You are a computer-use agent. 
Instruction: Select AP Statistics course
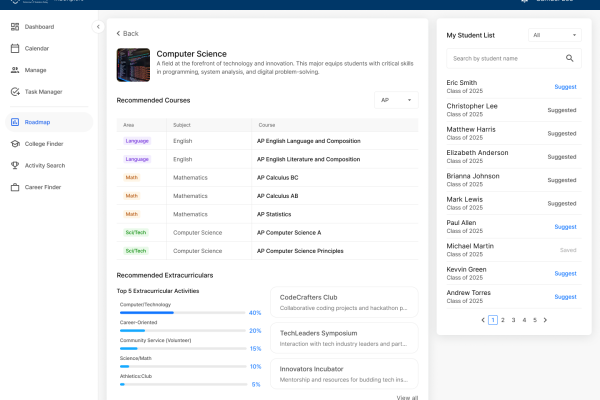(x=274, y=214)
